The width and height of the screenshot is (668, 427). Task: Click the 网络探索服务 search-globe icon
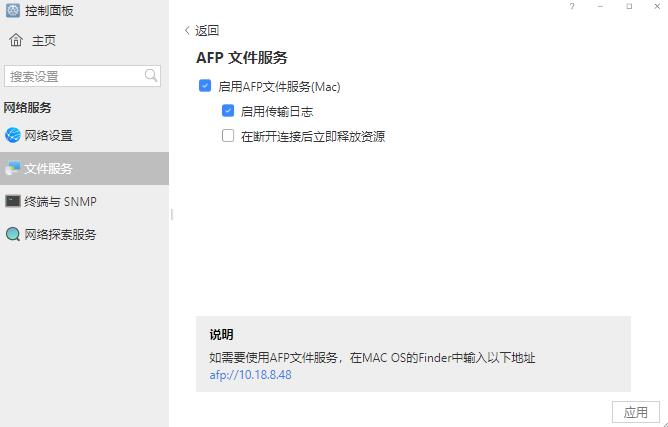[x=13, y=235]
